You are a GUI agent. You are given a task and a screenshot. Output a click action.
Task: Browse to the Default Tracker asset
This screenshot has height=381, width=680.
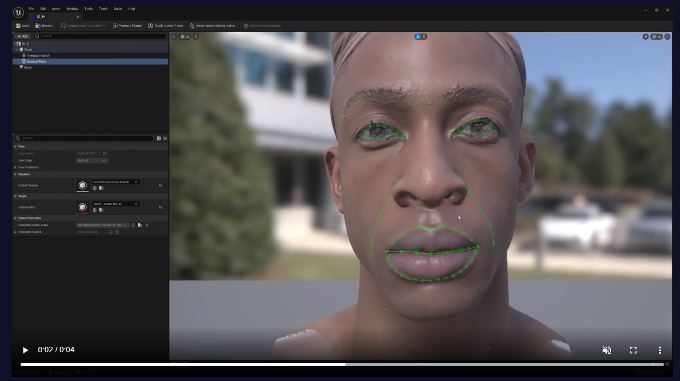101,189
